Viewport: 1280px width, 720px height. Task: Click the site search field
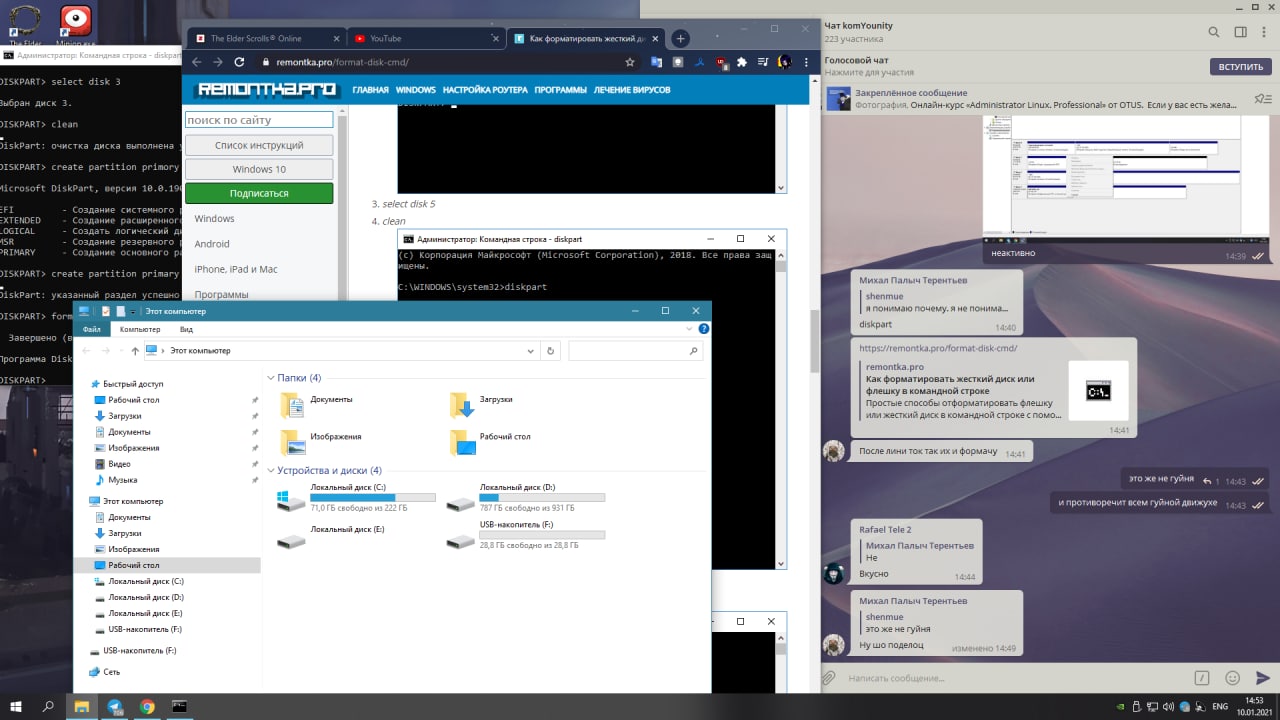tap(259, 120)
